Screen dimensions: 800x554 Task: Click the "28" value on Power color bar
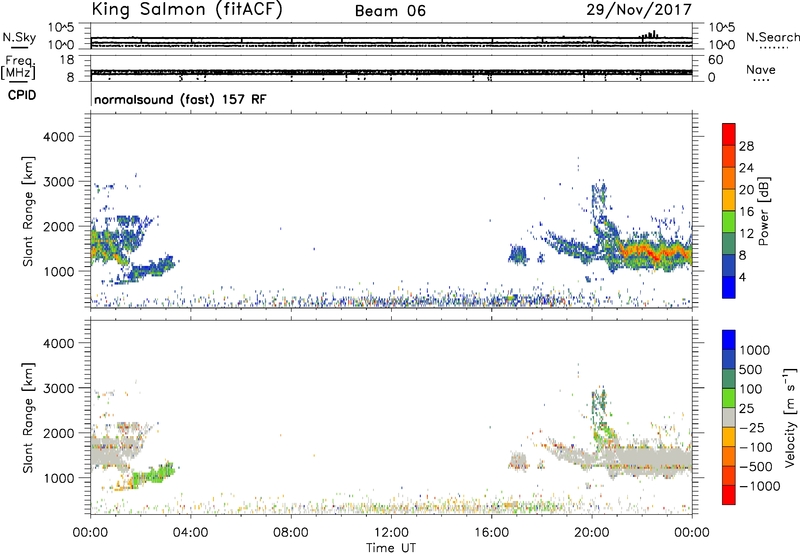pyautogui.click(x=746, y=146)
